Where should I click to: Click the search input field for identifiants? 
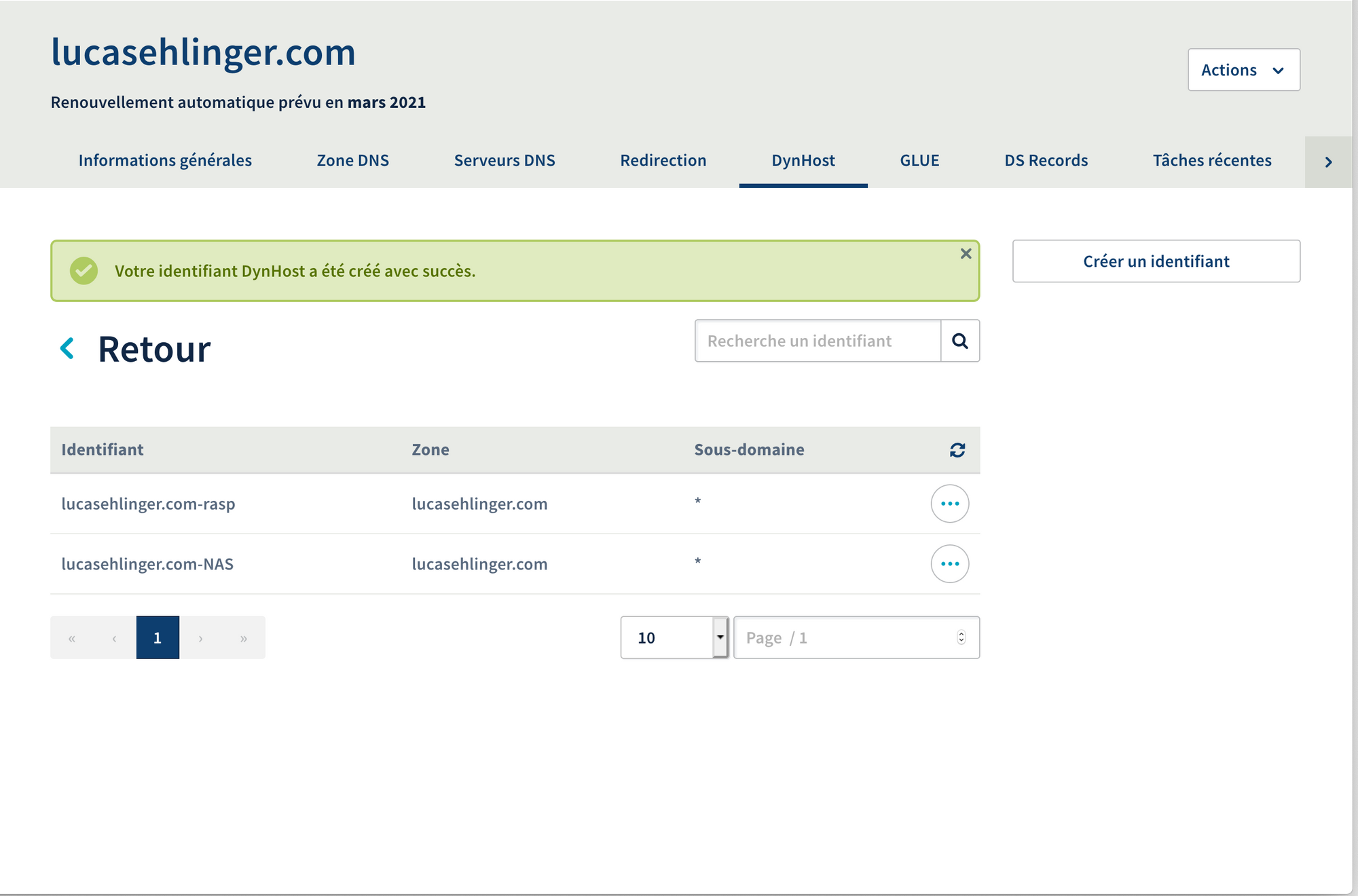818,341
